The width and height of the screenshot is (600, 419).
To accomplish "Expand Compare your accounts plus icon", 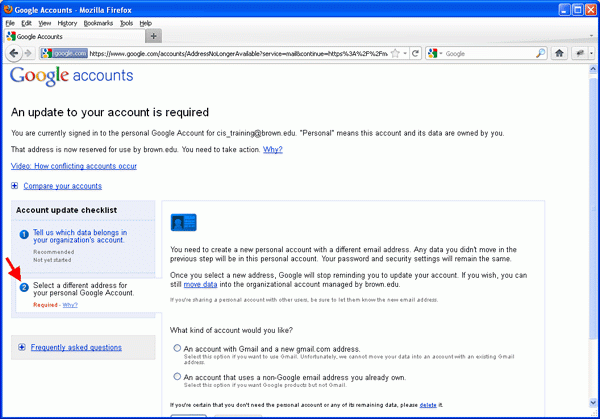I will click(15, 186).
